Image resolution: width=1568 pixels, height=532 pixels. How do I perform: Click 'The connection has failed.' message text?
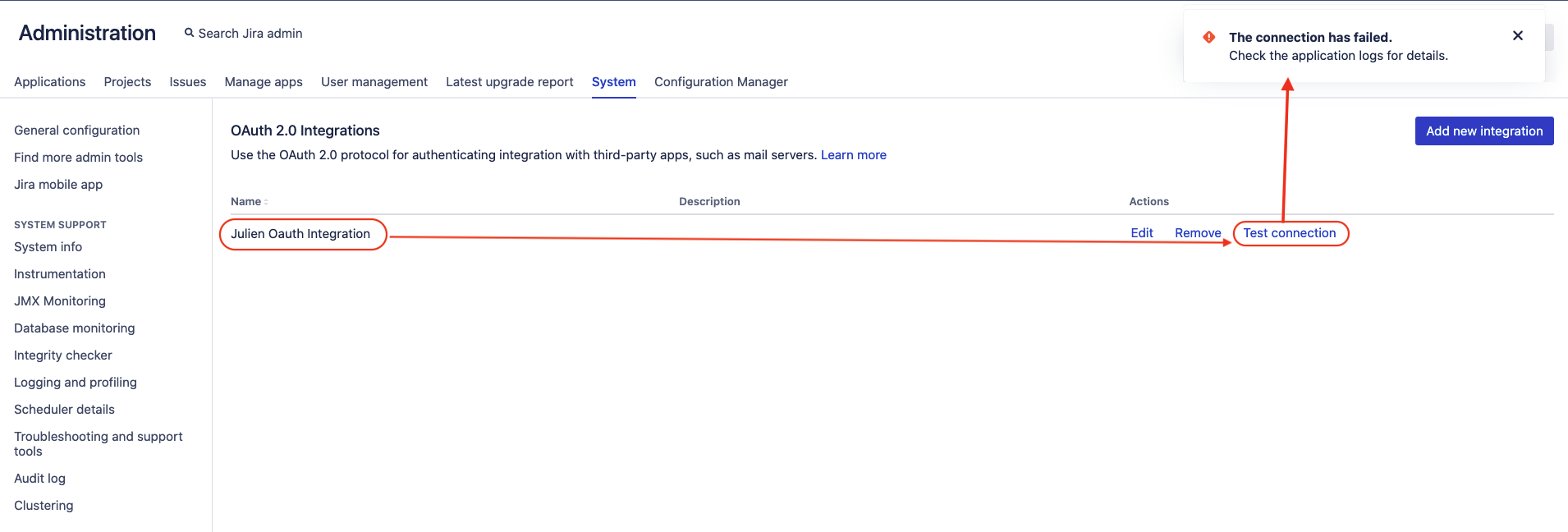click(1310, 37)
